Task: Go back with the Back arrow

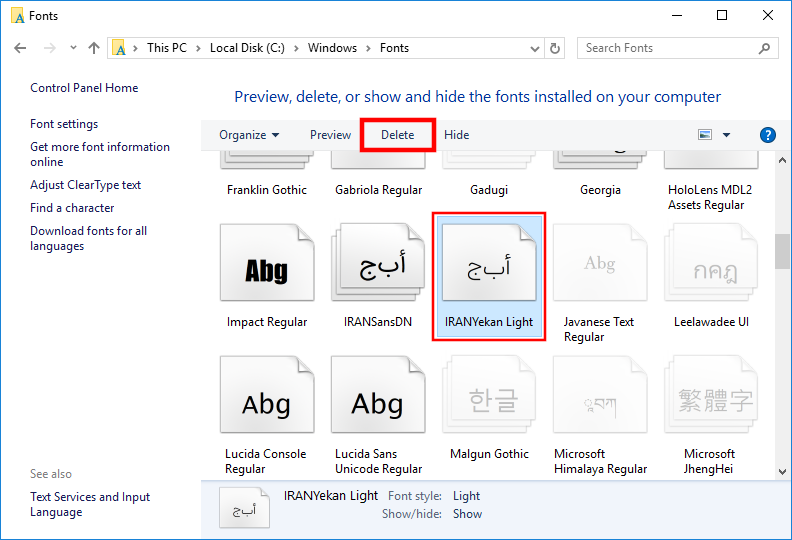Action: [x=21, y=48]
